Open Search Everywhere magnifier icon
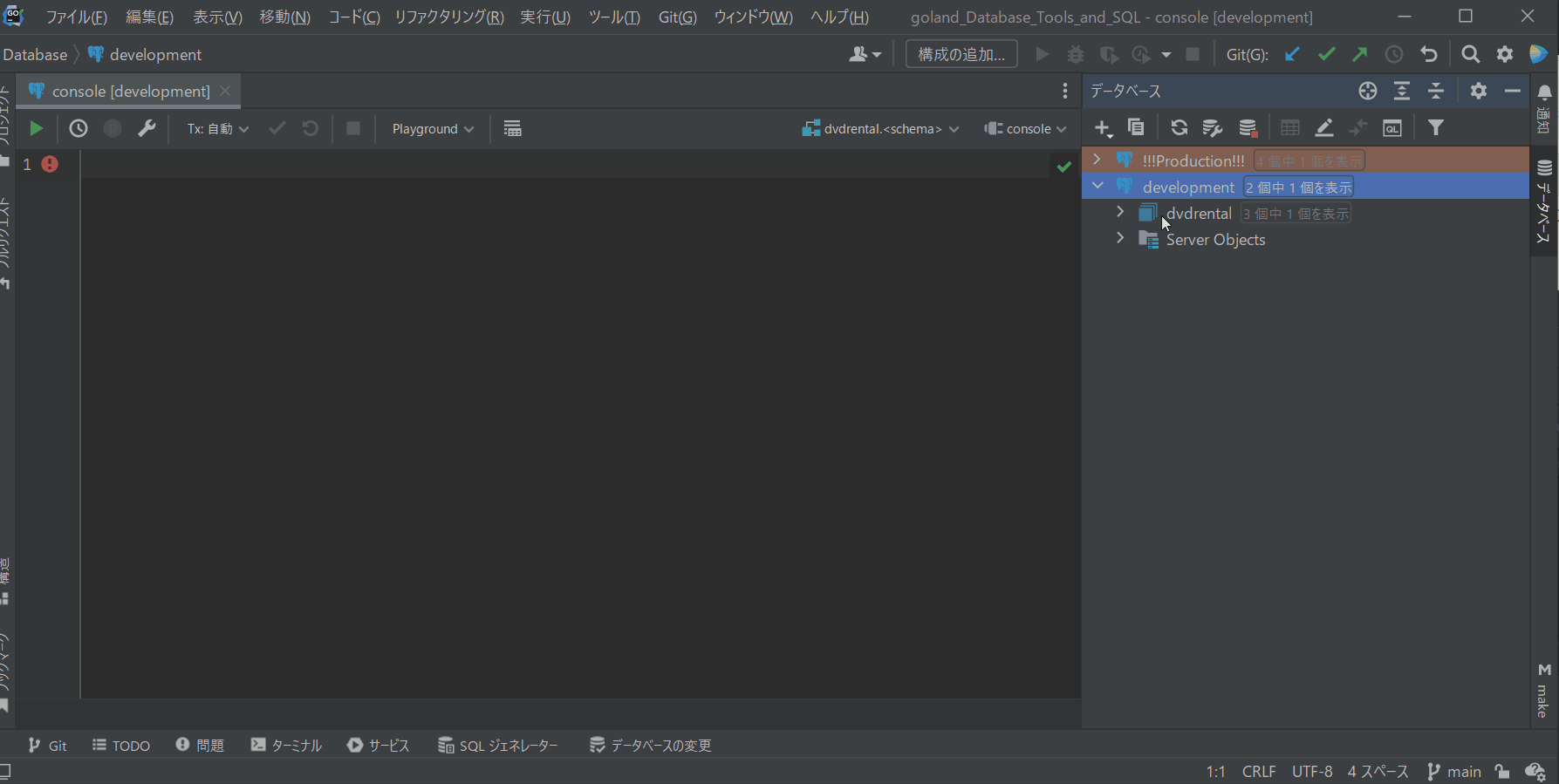Viewport: 1559px width, 784px height. click(1471, 54)
